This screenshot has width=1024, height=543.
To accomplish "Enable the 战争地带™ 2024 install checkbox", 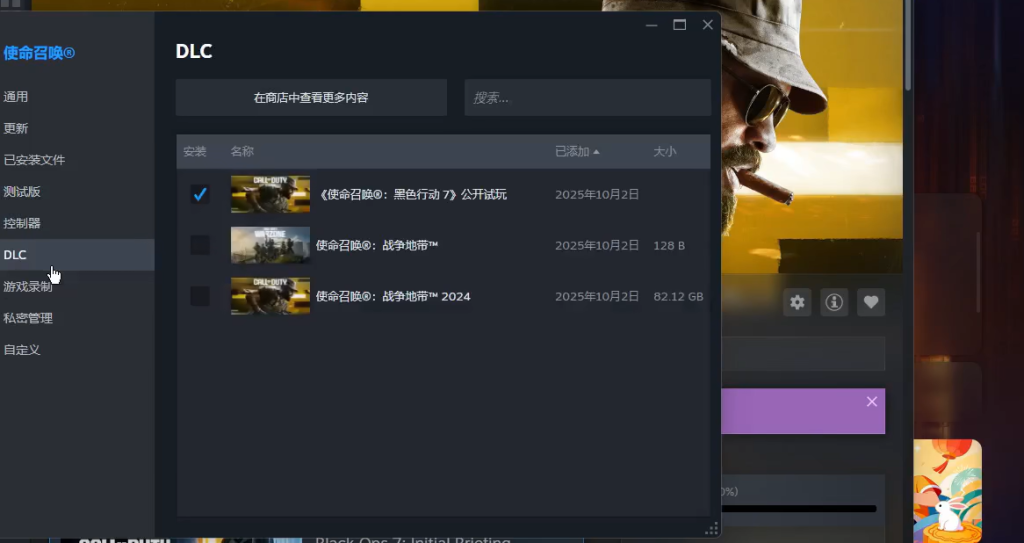I will (200, 296).
